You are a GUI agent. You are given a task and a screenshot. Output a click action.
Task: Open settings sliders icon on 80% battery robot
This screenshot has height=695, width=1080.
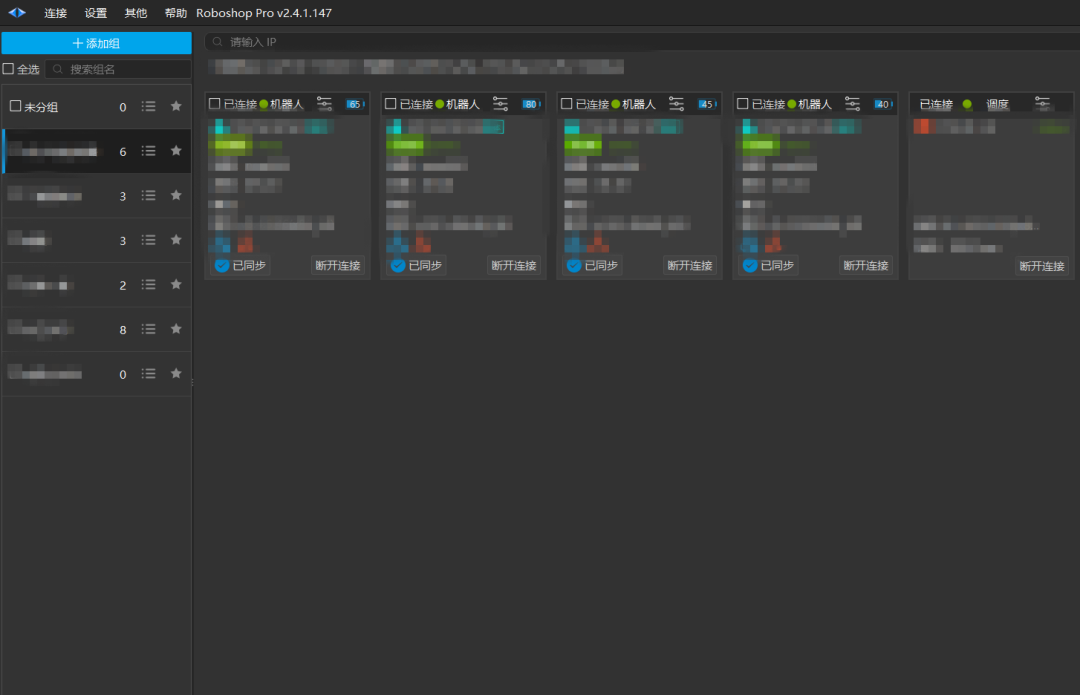point(500,104)
